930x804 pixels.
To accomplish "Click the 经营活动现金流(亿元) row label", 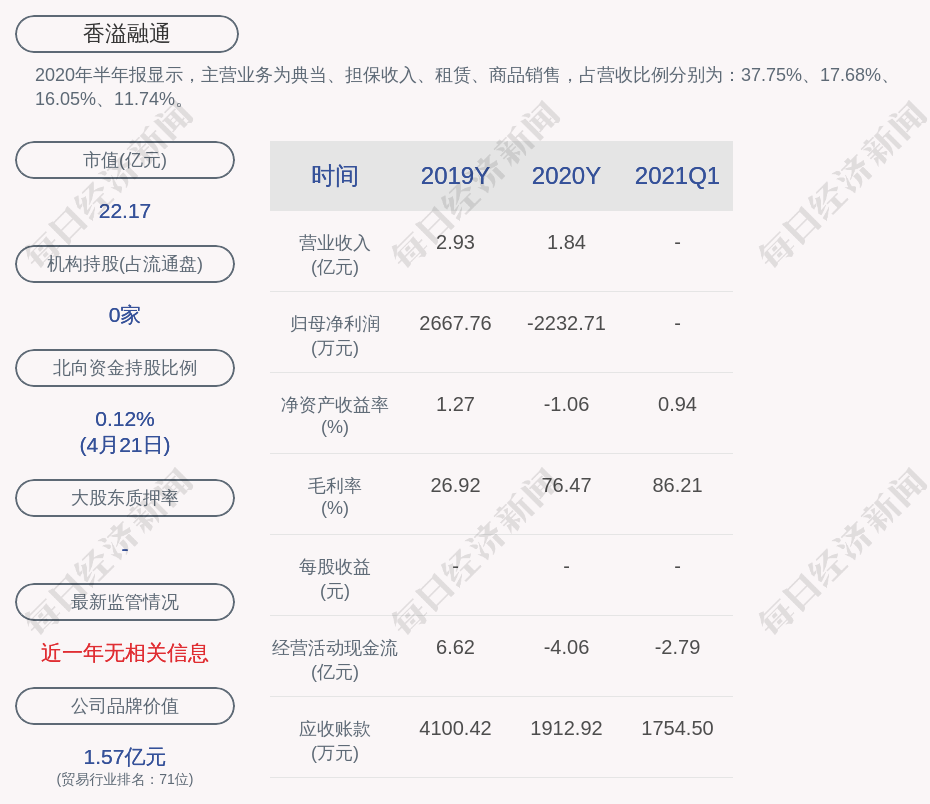I will tap(335, 659).
